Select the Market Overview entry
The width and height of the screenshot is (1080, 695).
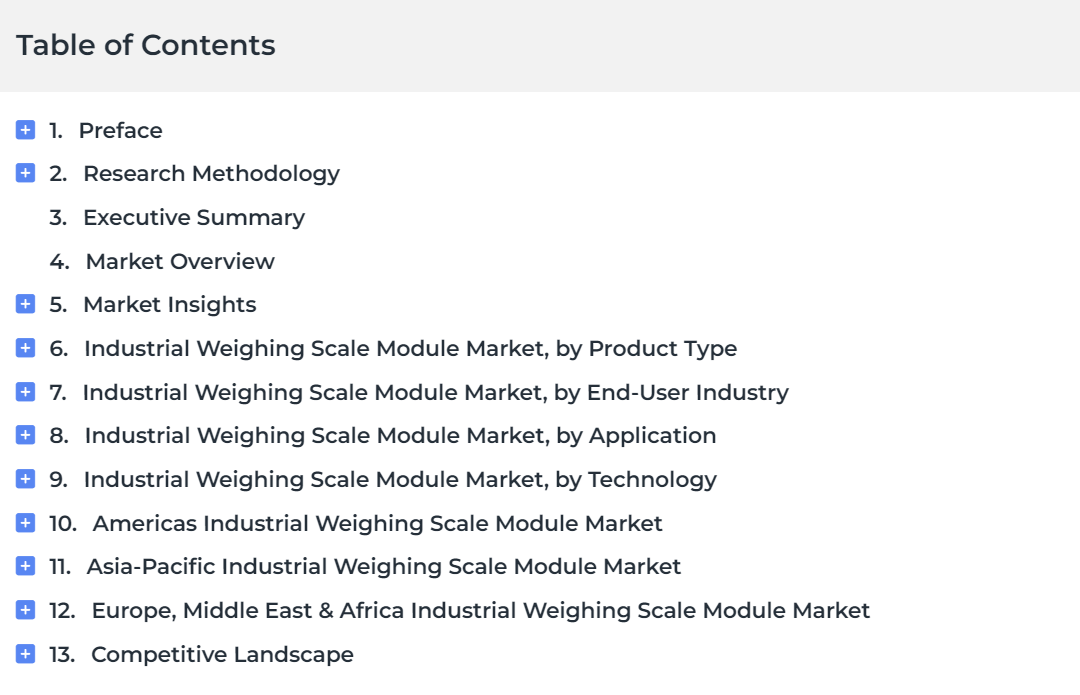click(x=180, y=262)
